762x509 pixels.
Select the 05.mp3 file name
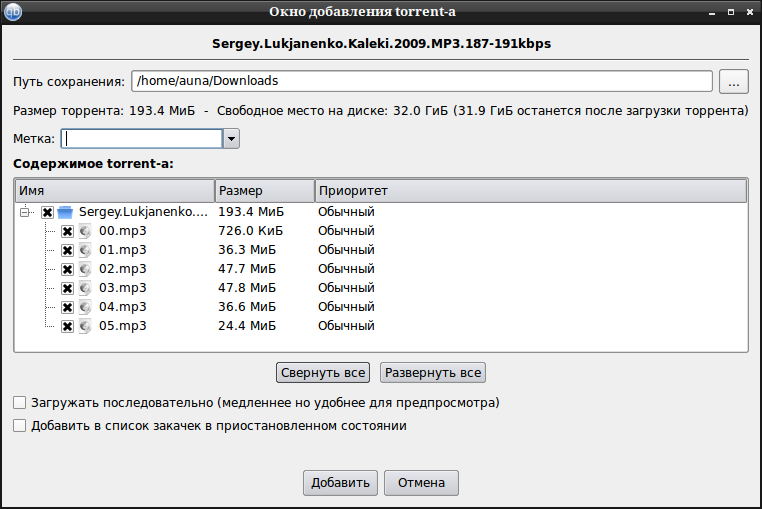pyautogui.click(x=122, y=326)
